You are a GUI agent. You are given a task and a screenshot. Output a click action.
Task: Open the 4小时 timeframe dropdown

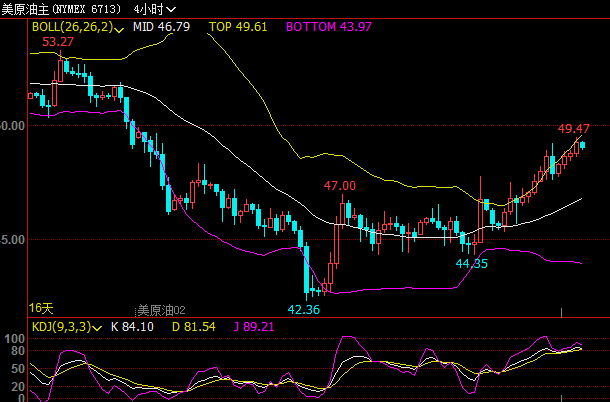(154, 9)
